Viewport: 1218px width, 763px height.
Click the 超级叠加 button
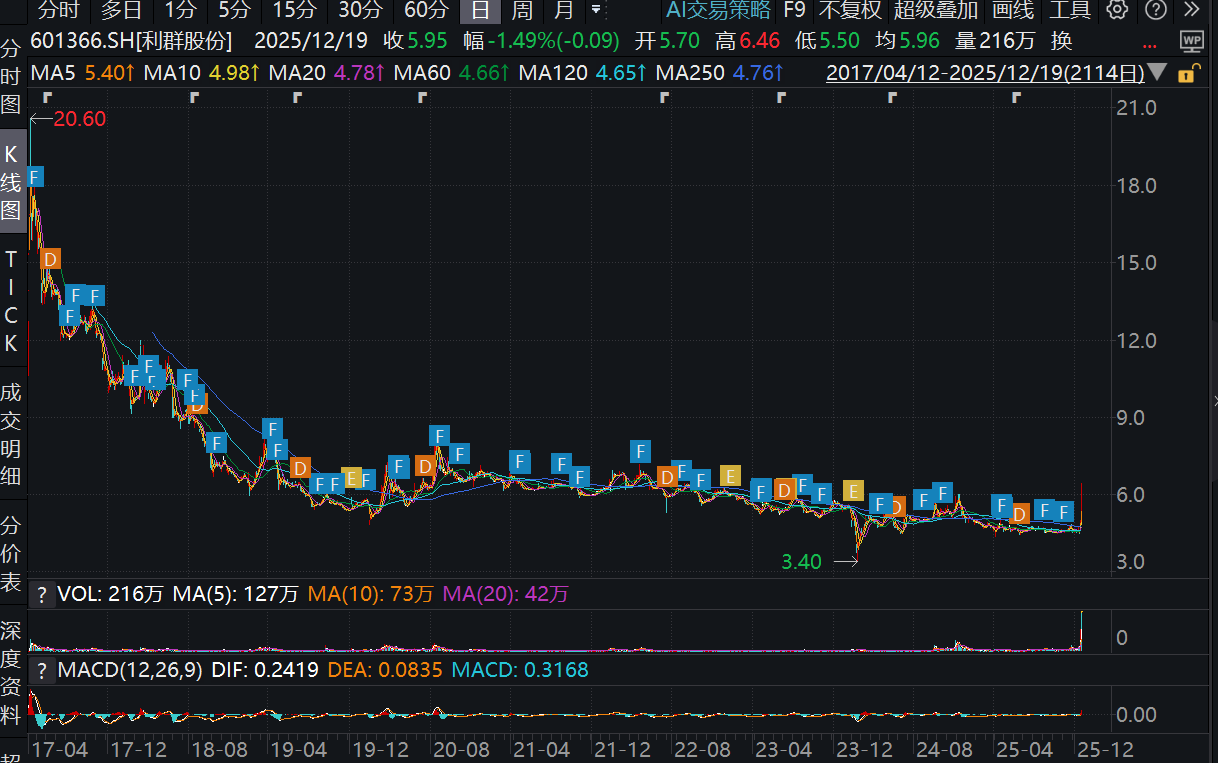936,11
